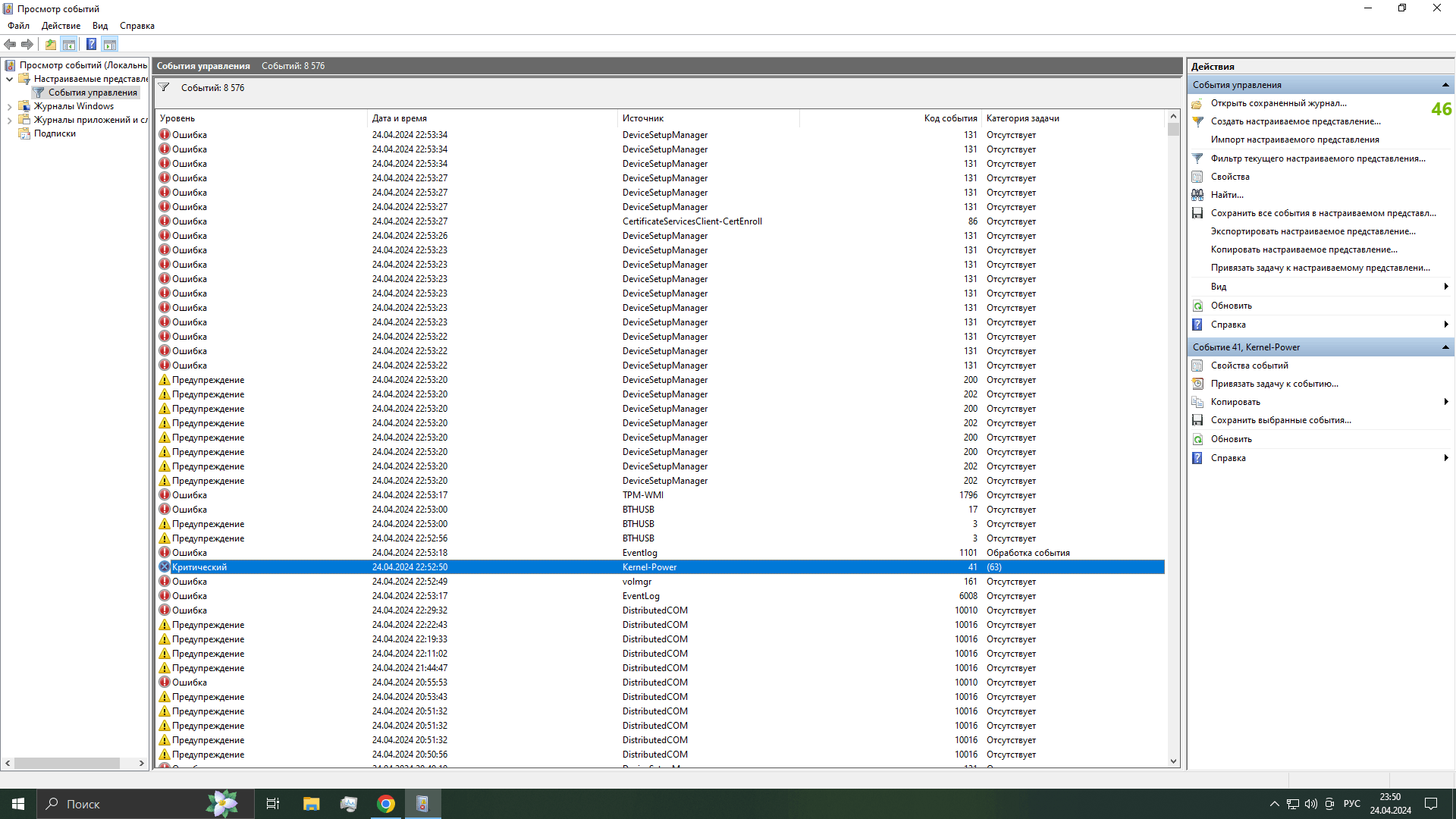This screenshot has height=819, width=1456.
Task: Click the save all events floppy icon
Action: pos(1197,213)
